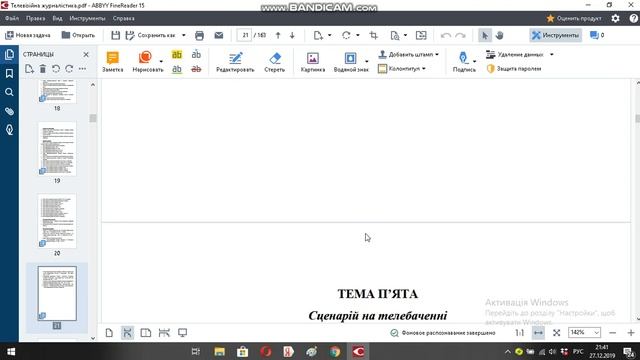Rotate the page counterclockwise in the Pages panel
This screenshot has width=640, height=360.
tap(56, 69)
